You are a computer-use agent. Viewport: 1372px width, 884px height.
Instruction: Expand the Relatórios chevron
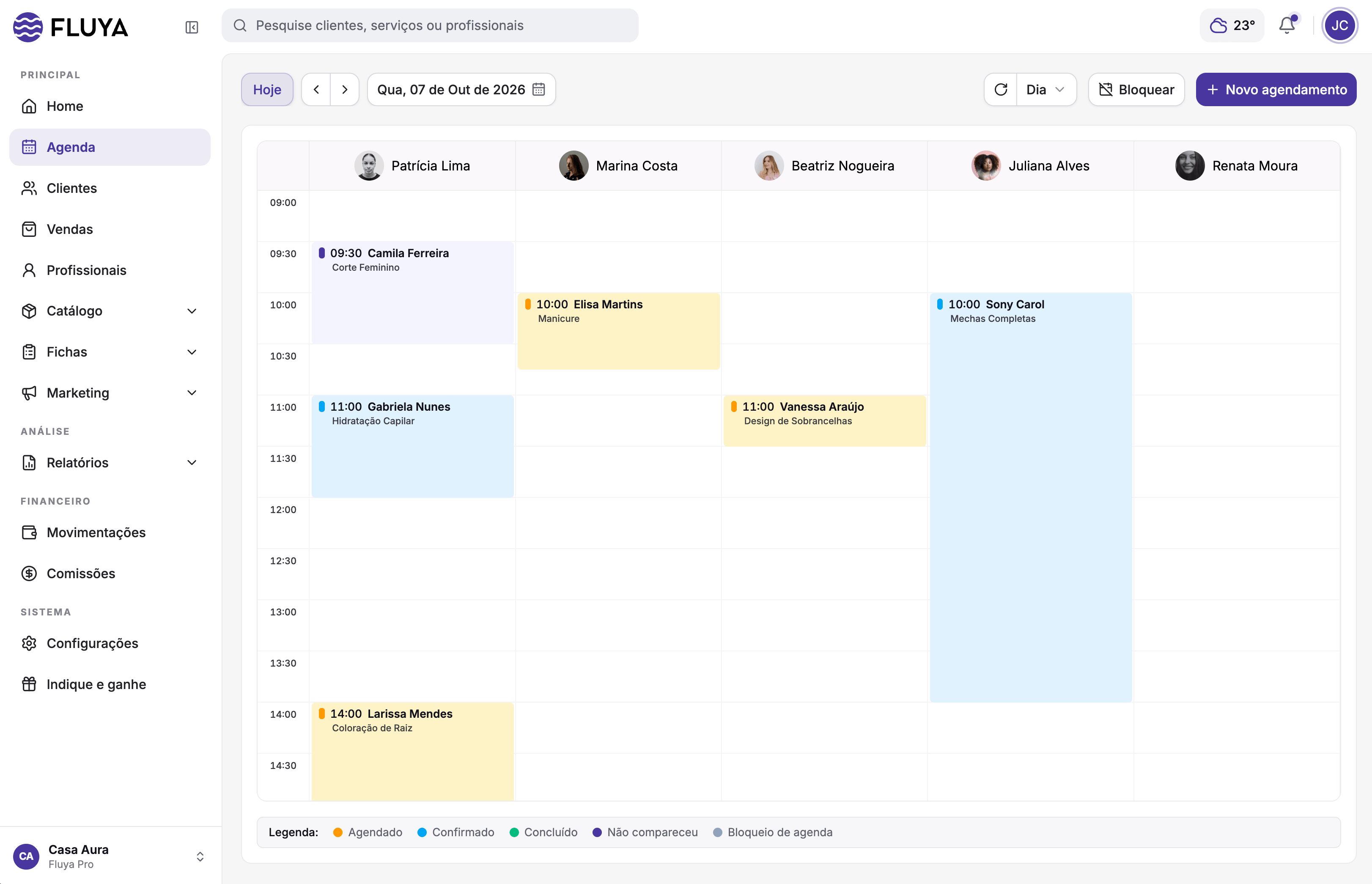192,463
